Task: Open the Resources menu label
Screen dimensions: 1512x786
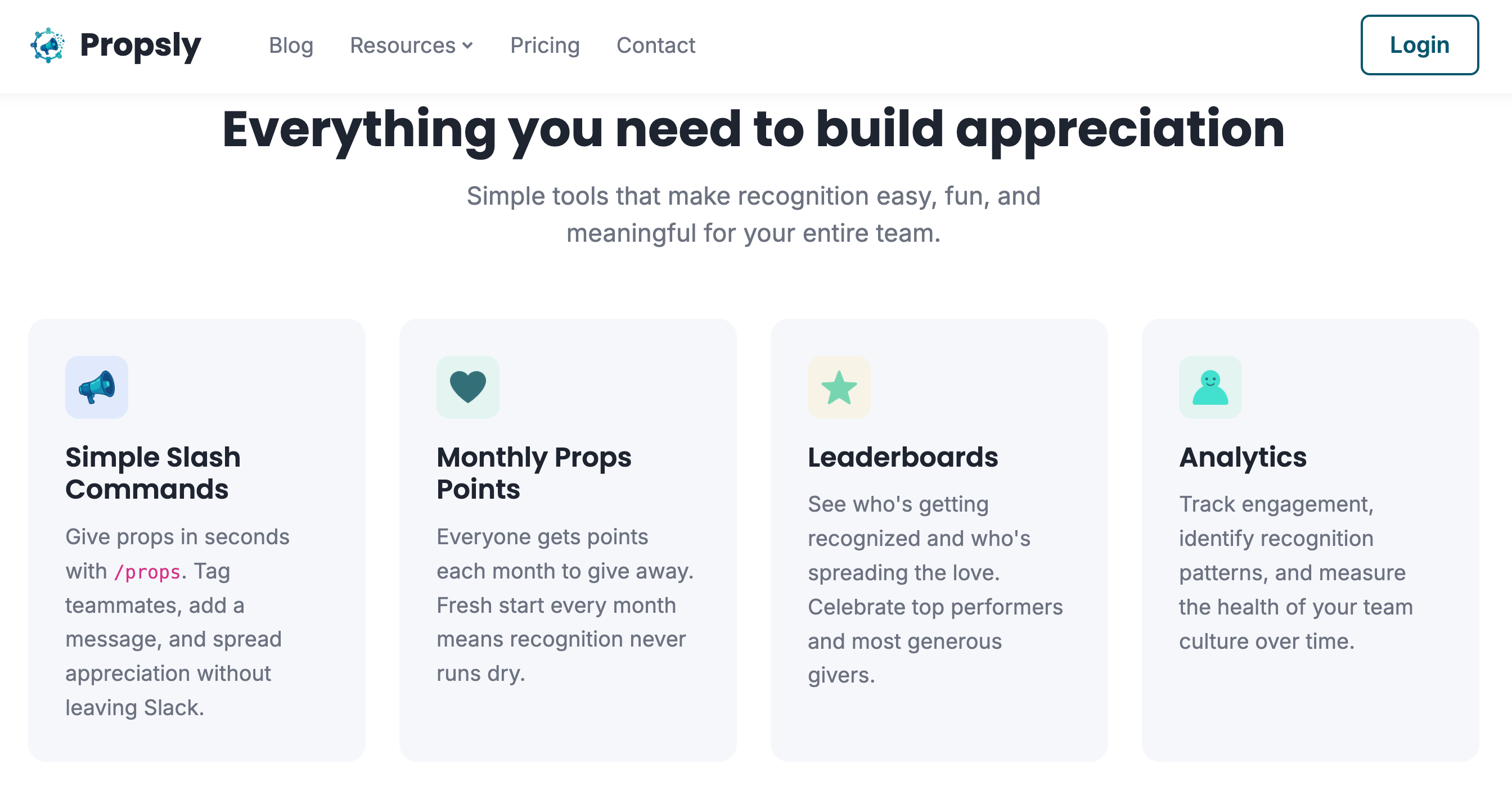Action: click(x=403, y=45)
